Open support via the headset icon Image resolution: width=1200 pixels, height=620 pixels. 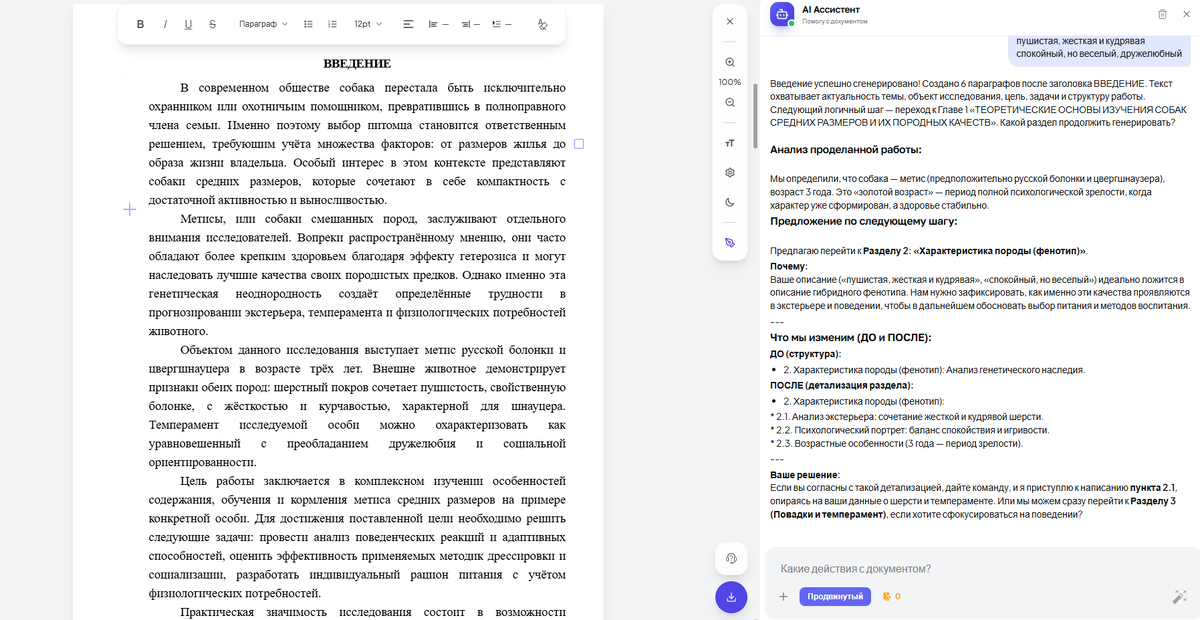(x=731, y=558)
